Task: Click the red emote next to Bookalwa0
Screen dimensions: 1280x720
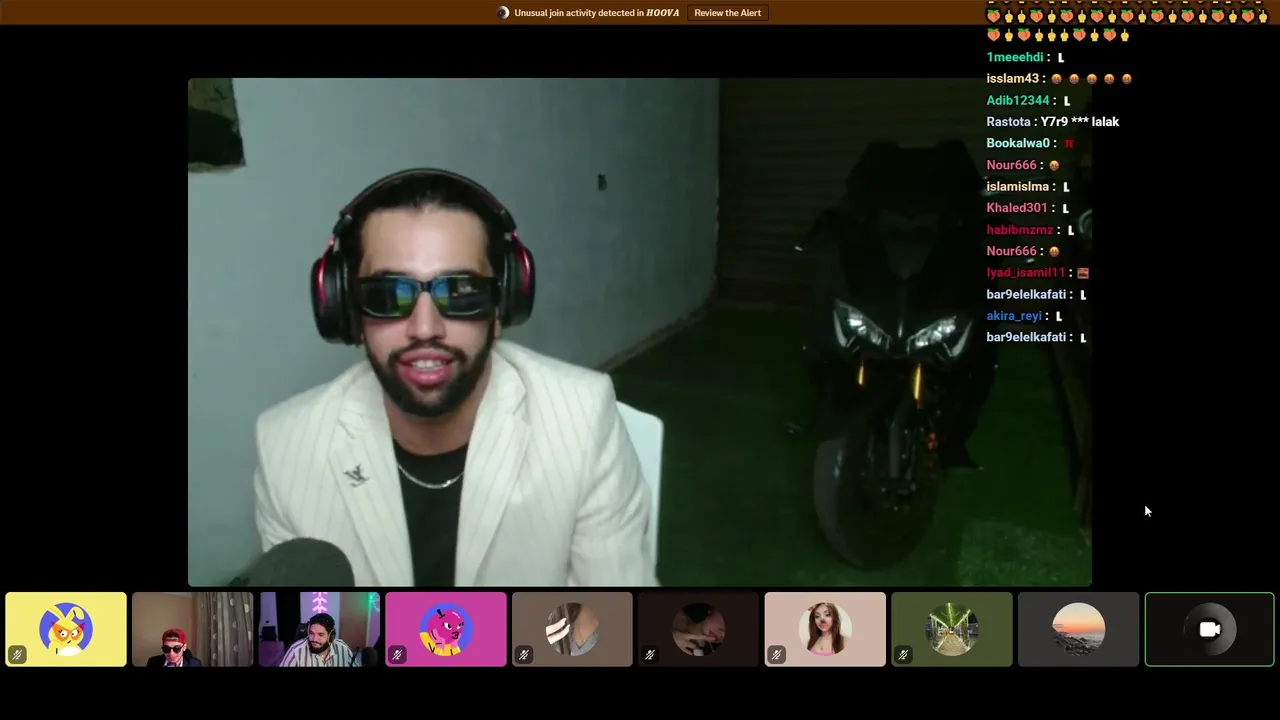Action: [1068, 144]
